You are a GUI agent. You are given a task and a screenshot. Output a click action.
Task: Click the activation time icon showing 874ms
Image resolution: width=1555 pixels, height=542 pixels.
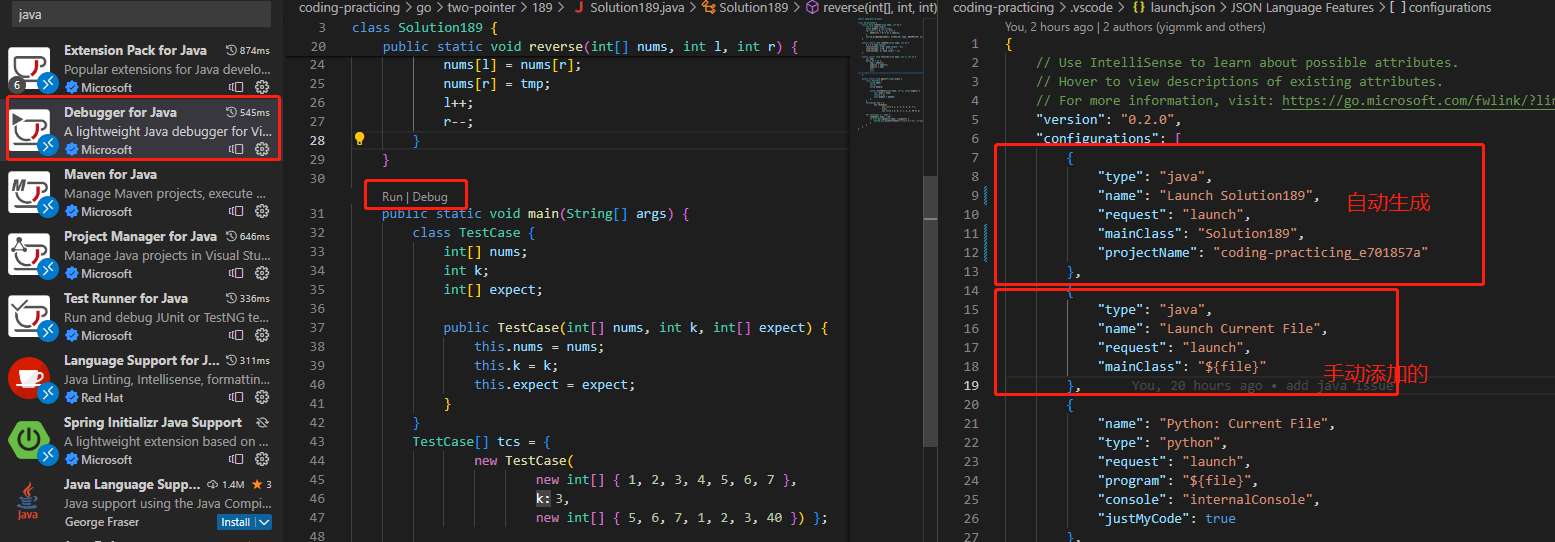click(x=232, y=50)
